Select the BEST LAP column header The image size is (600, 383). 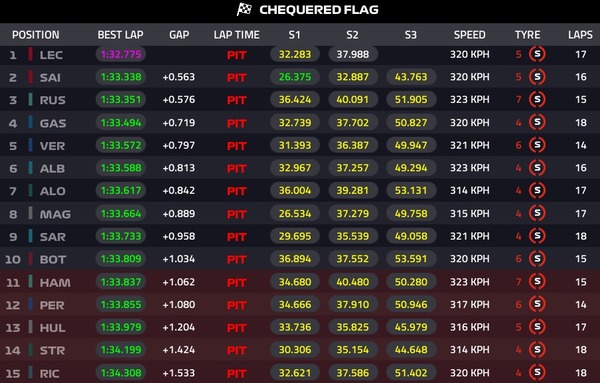pyautogui.click(x=120, y=35)
